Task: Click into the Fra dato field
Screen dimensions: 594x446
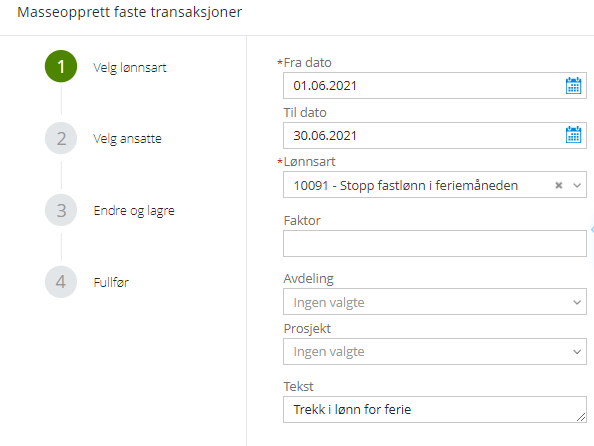Action: [435, 86]
